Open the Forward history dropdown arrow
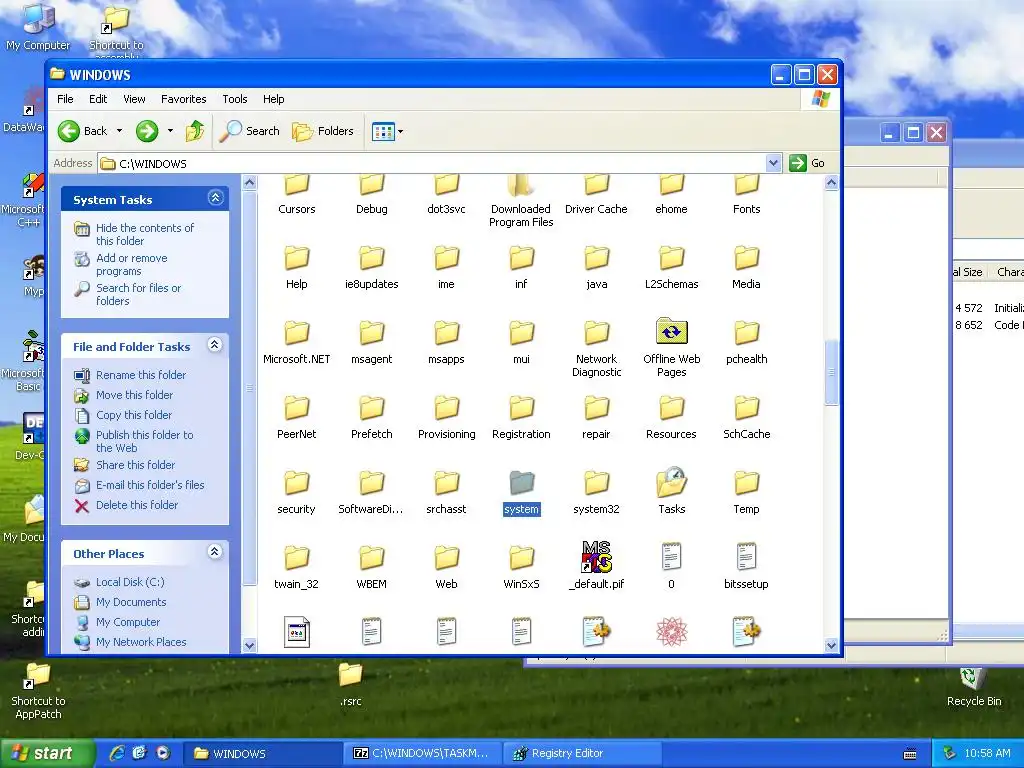 click(x=170, y=131)
